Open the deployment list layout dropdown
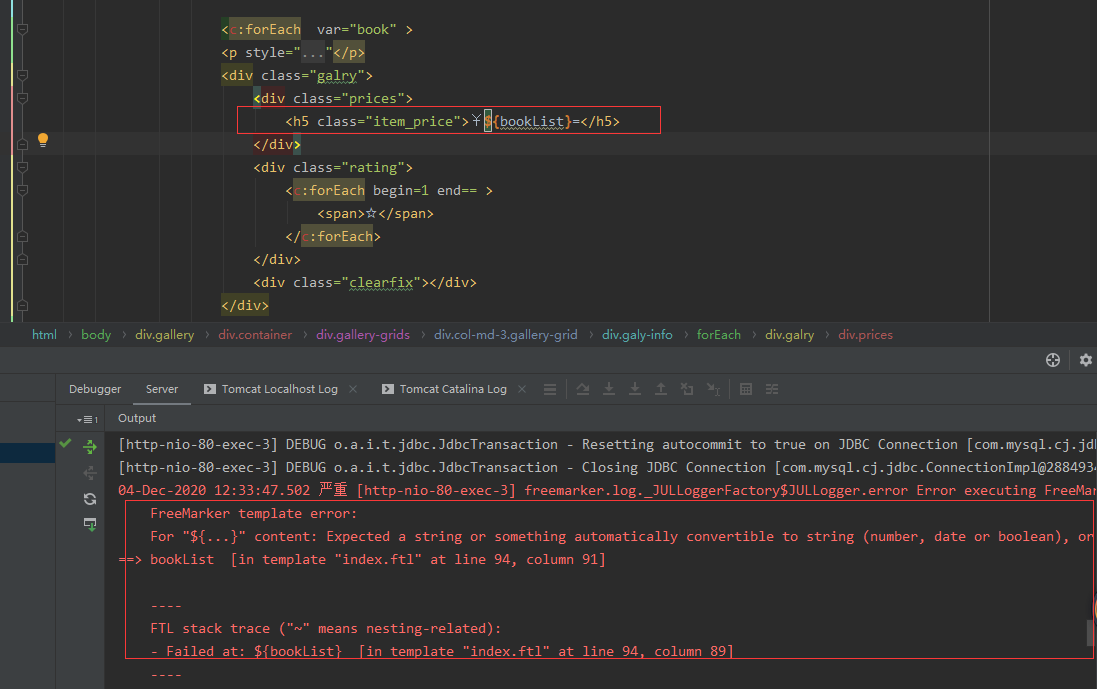The image size is (1097, 689). 87,419
